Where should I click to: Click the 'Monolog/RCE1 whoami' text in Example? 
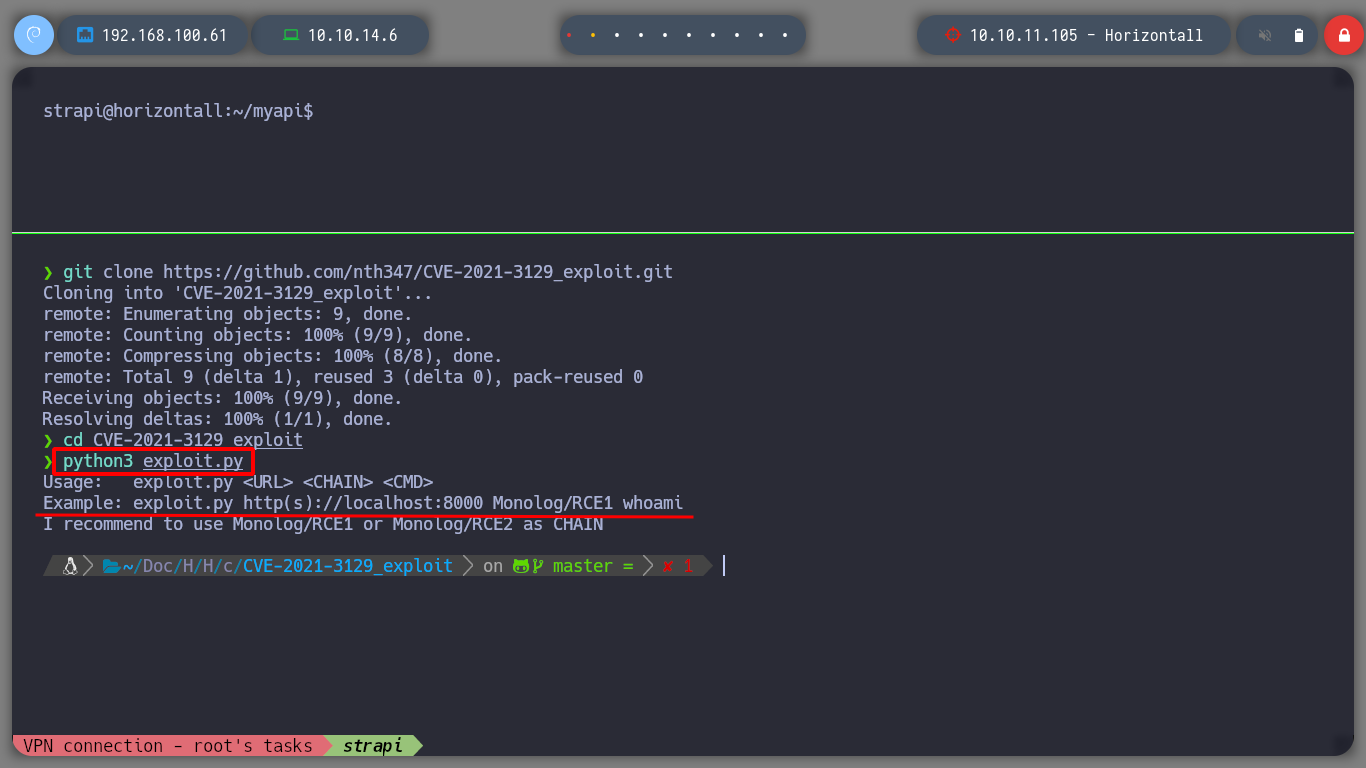pyautogui.click(x=588, y=503)
